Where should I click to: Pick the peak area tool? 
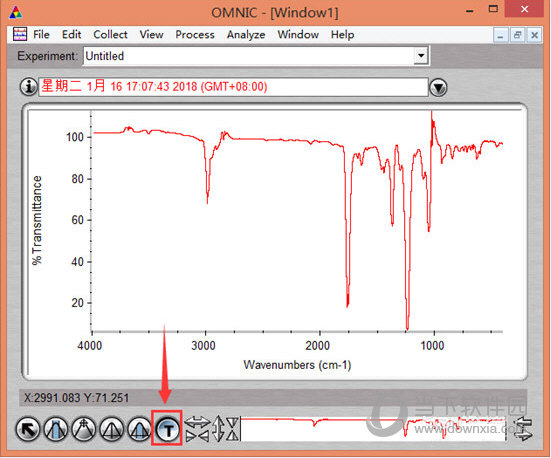[x=140, y=429]
